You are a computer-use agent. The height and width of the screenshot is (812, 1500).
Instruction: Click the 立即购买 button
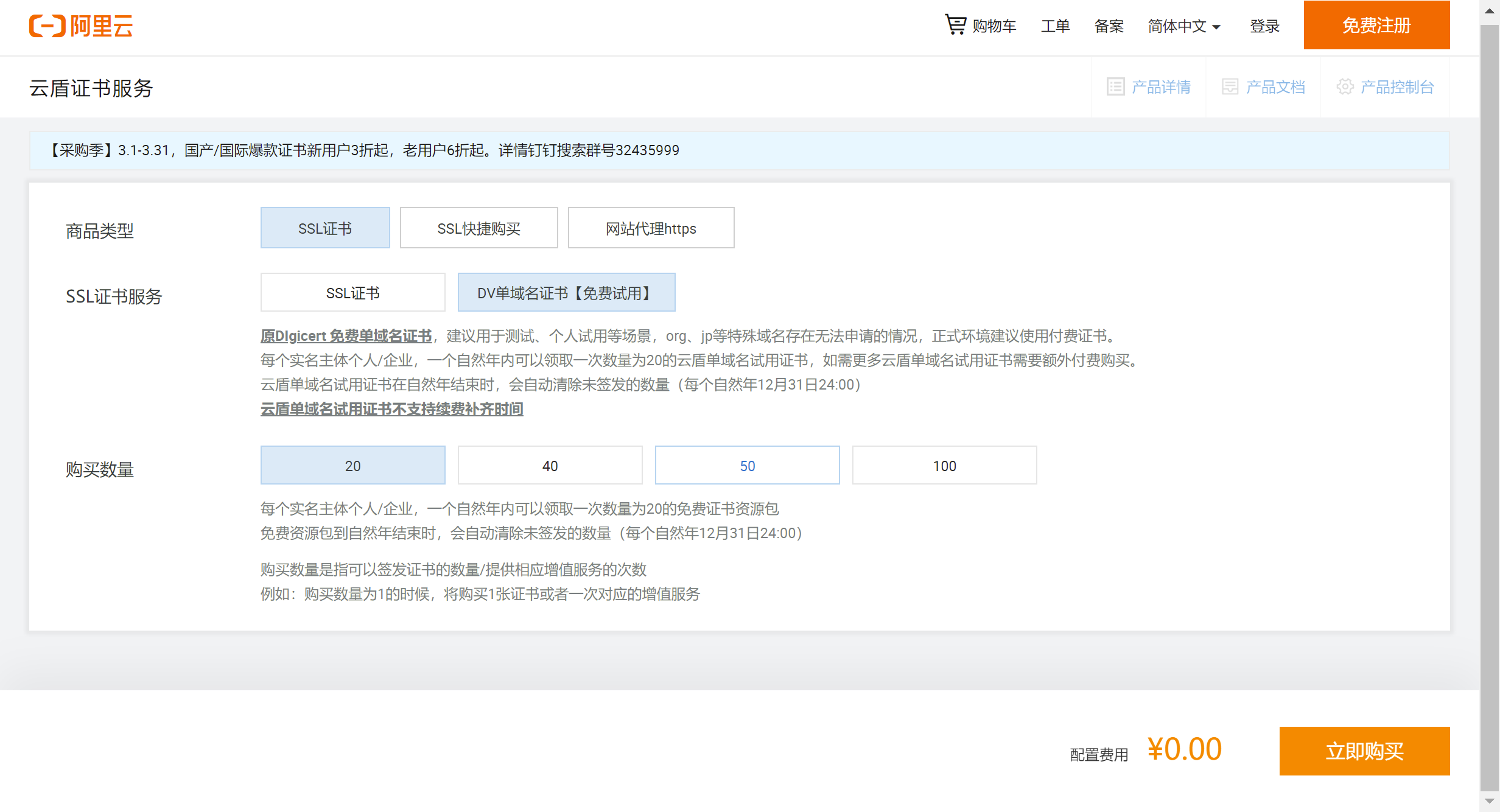1364,751
